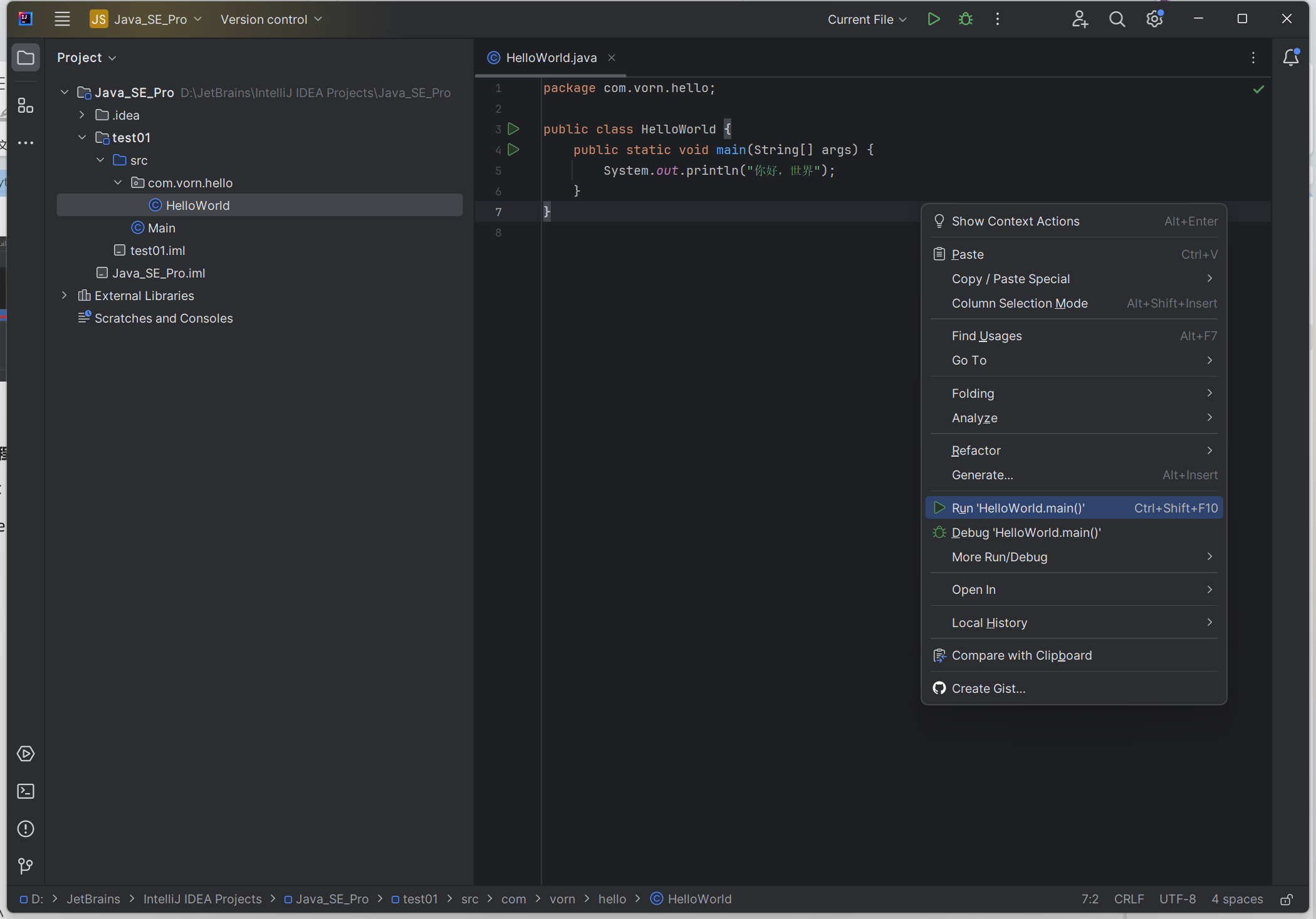1316x919 pixels.
Task: Open Structure tool window icon in left sidebar
Action: (26, 105)
